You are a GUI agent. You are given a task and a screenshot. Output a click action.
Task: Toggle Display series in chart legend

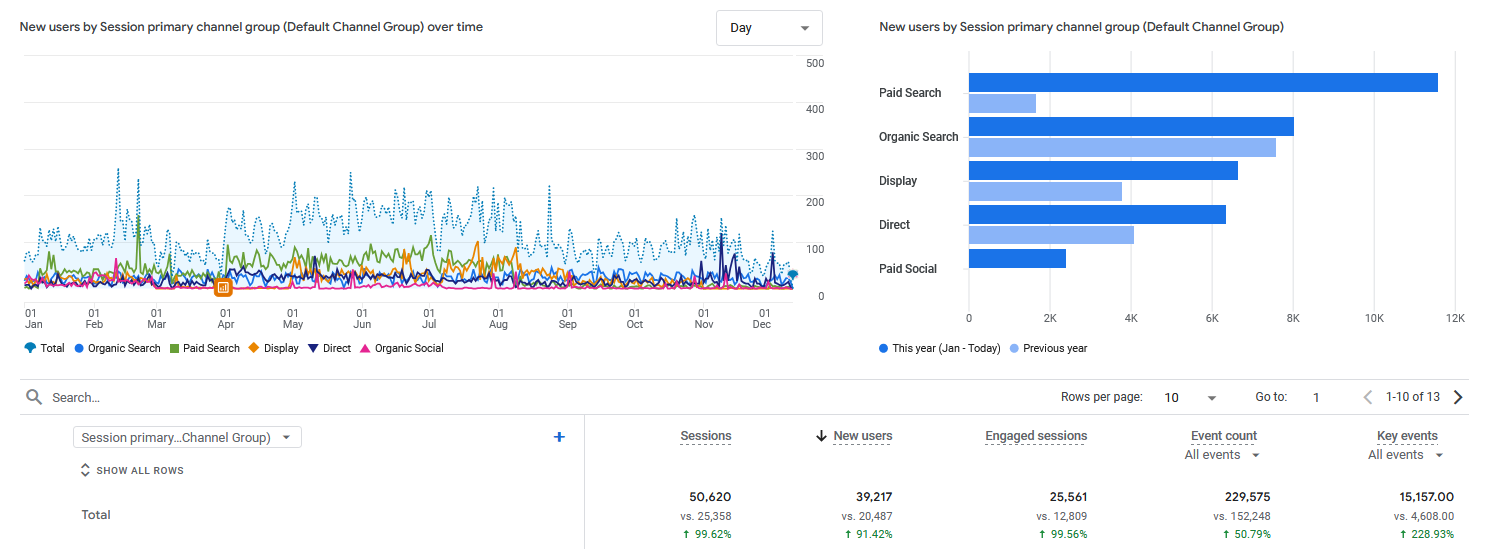tap(254, 348)
